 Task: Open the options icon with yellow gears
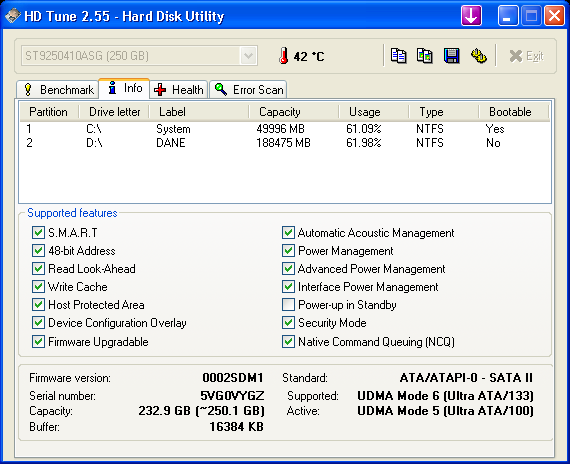[479, 56]
